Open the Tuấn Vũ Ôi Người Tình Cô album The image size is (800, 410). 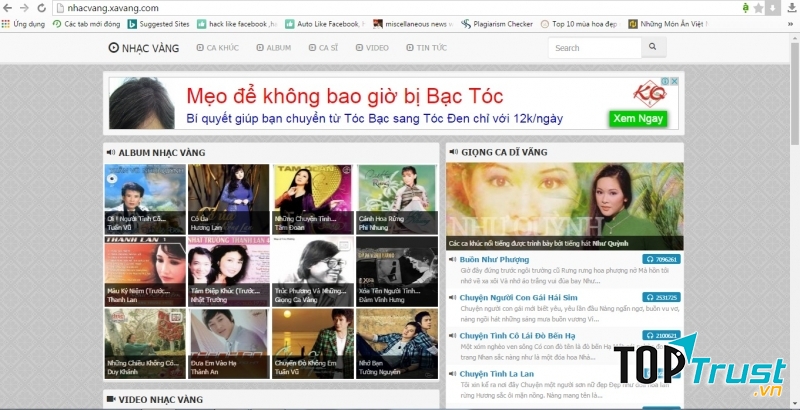[145, 199]
